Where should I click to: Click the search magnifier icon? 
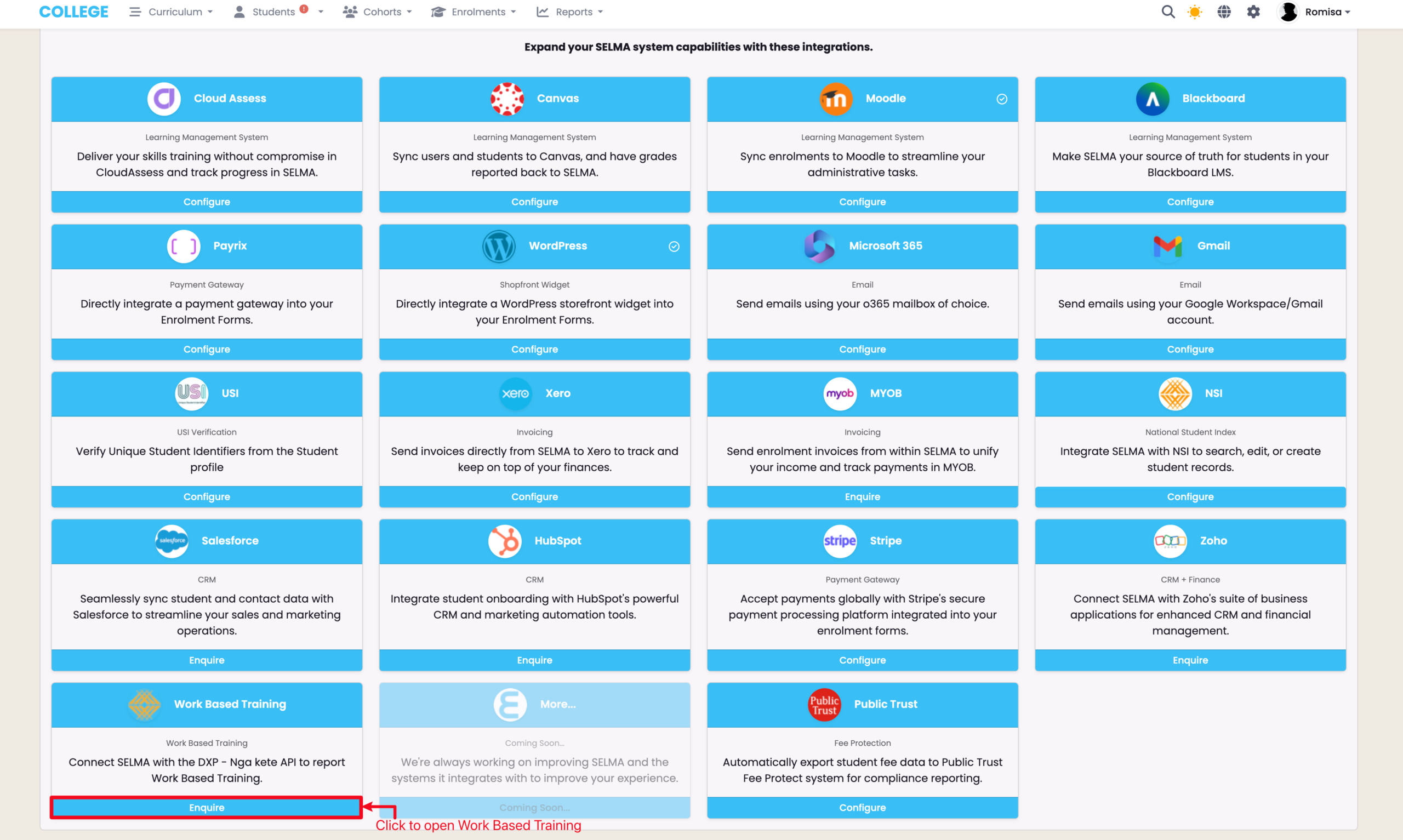coord(1167,12)
